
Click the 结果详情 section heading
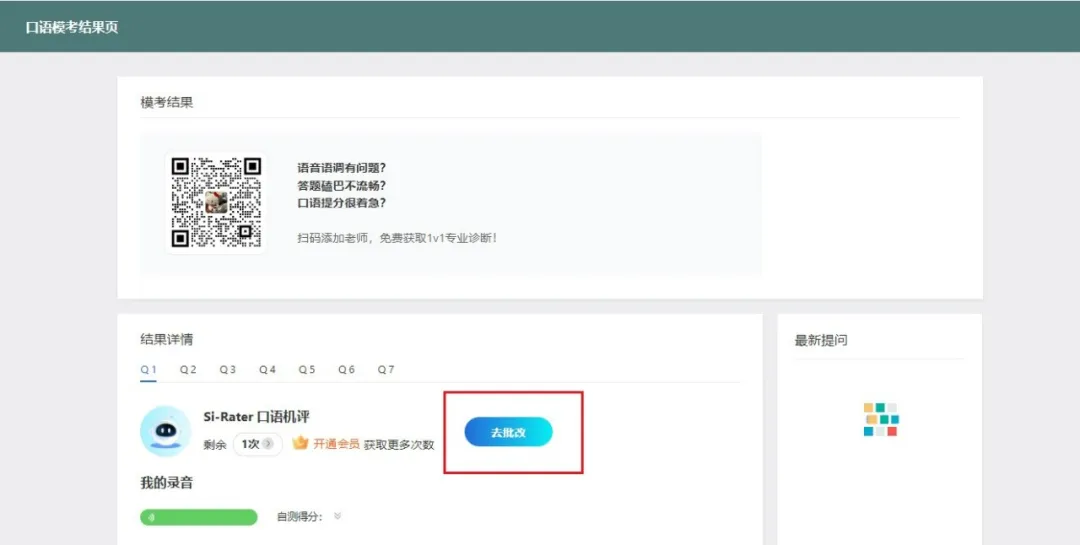[x=167, y=340]
